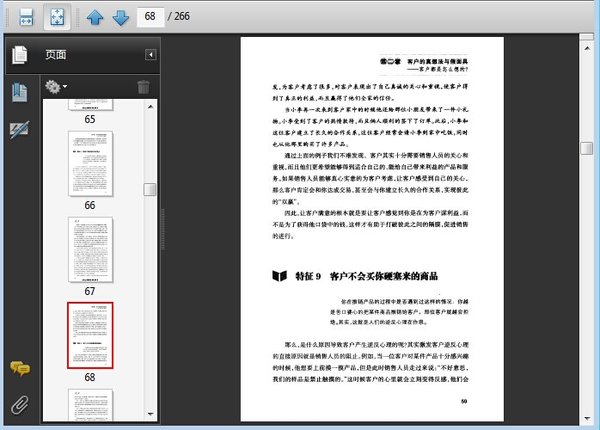The height and width of the screenshot is (430, 600).
Task: Select the page 67 thumbnail
Action: [89, 250]
